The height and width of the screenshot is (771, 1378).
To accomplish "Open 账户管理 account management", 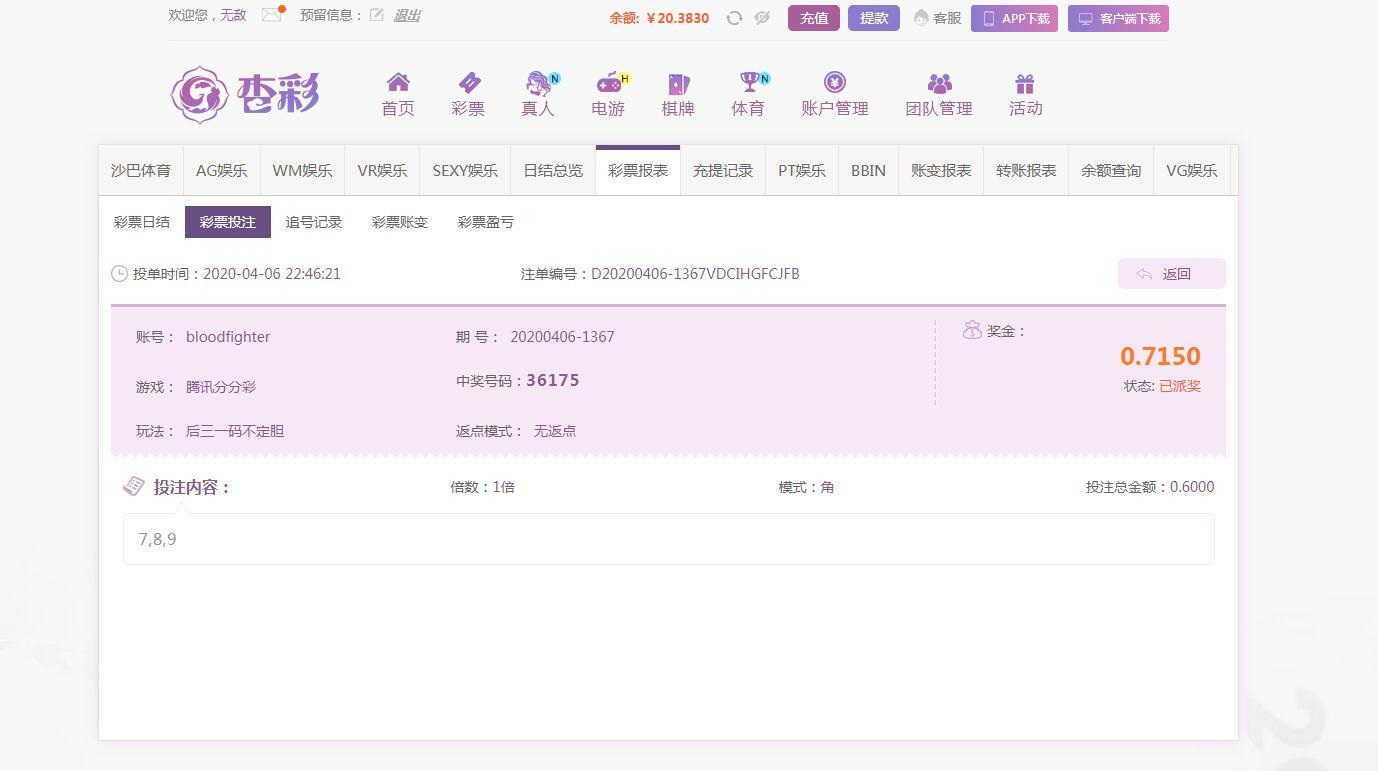I will [x=835, y=95].
